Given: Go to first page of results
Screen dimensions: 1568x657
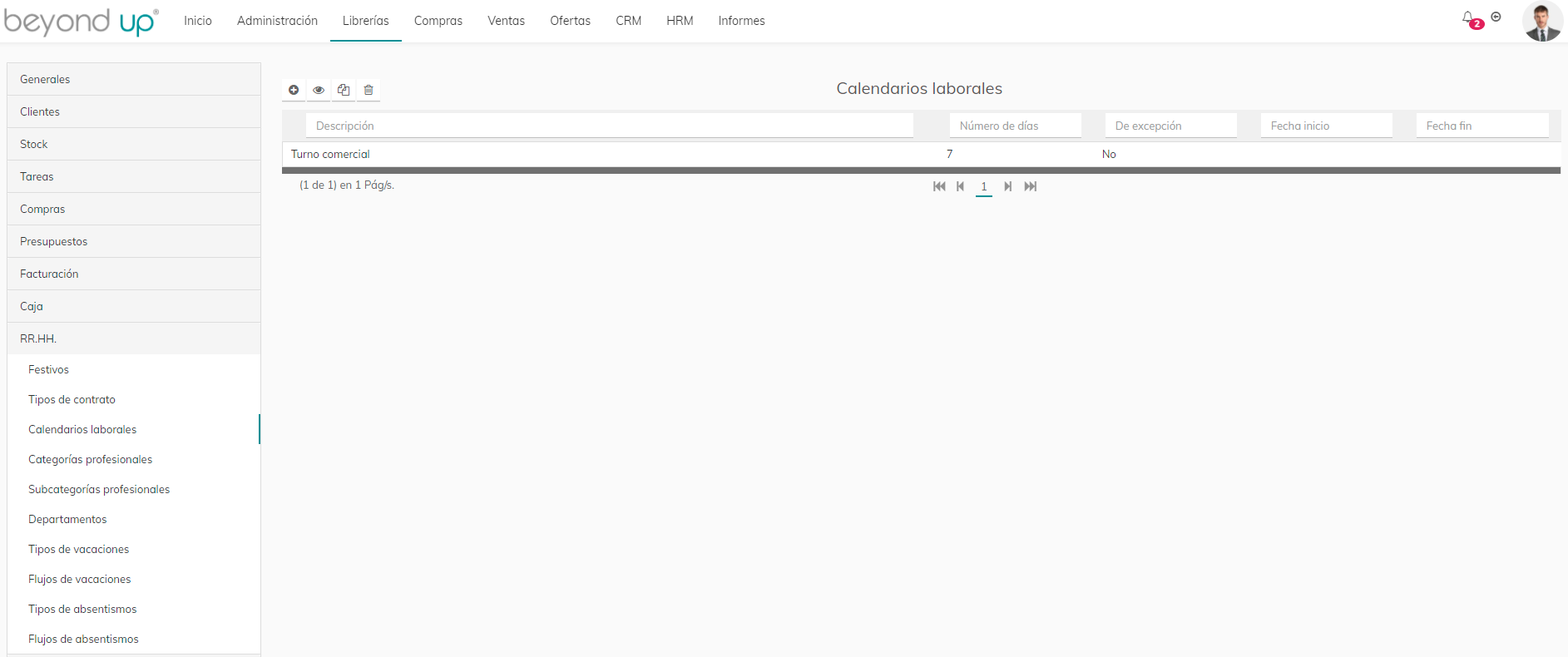Looking at the screenshot, I should (939, 186).
